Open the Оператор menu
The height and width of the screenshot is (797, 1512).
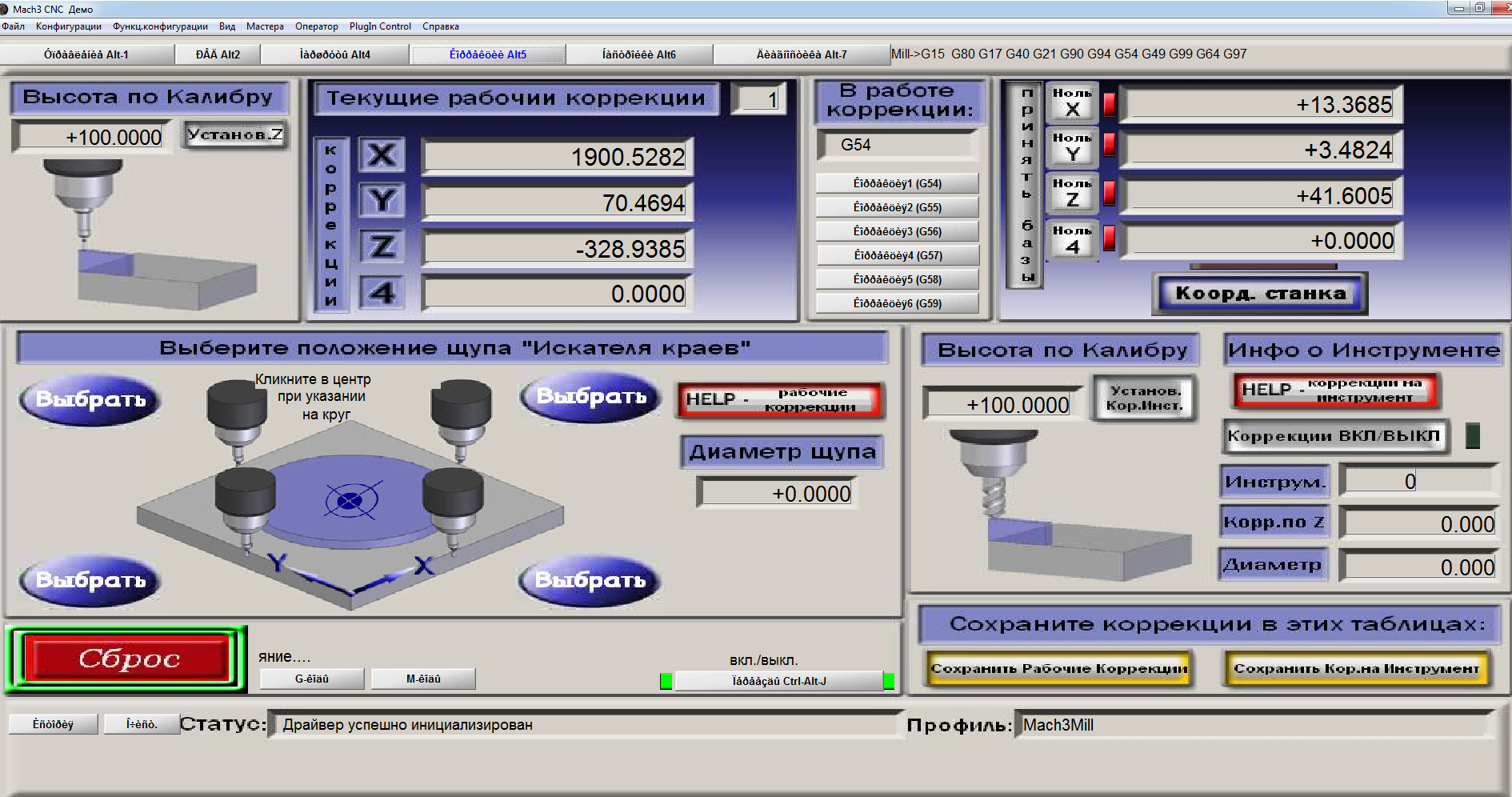pyautogui.click(x=317, y=26)
